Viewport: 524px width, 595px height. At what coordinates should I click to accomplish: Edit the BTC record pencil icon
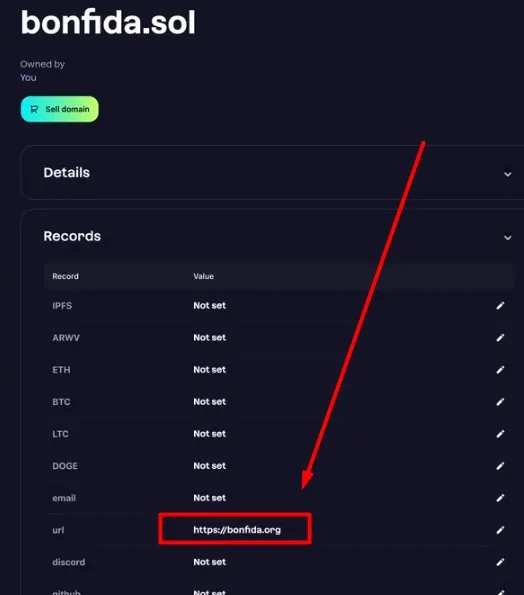tap(500, 402)
